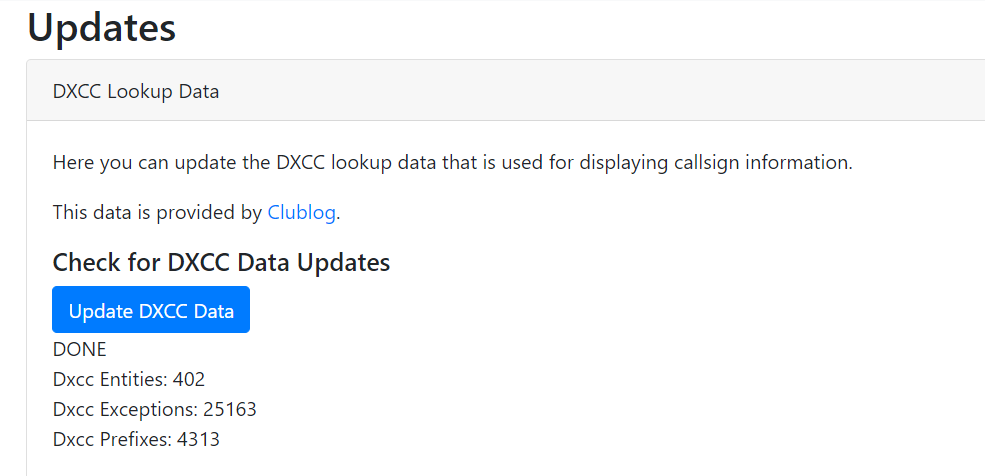Viewport: 985px width, 476px height.
Task: Click the "This data is provided by" text
Action: [157, 213]
